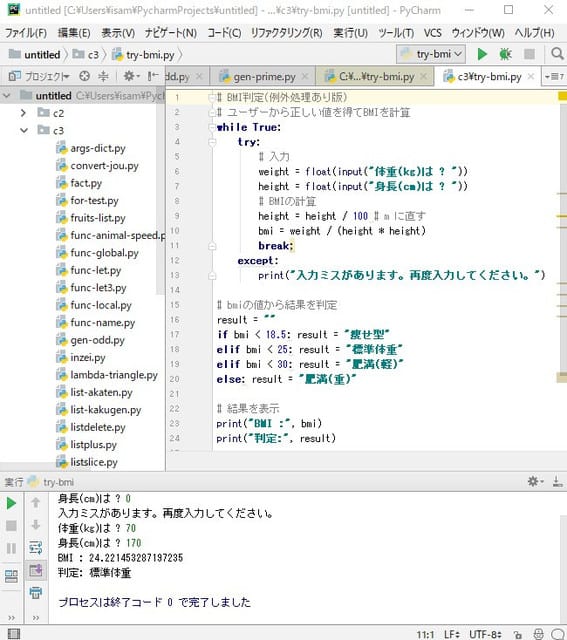Open the ナビゲート(N) menu
This screenshot has height=640, width=567.
point(171,33)
